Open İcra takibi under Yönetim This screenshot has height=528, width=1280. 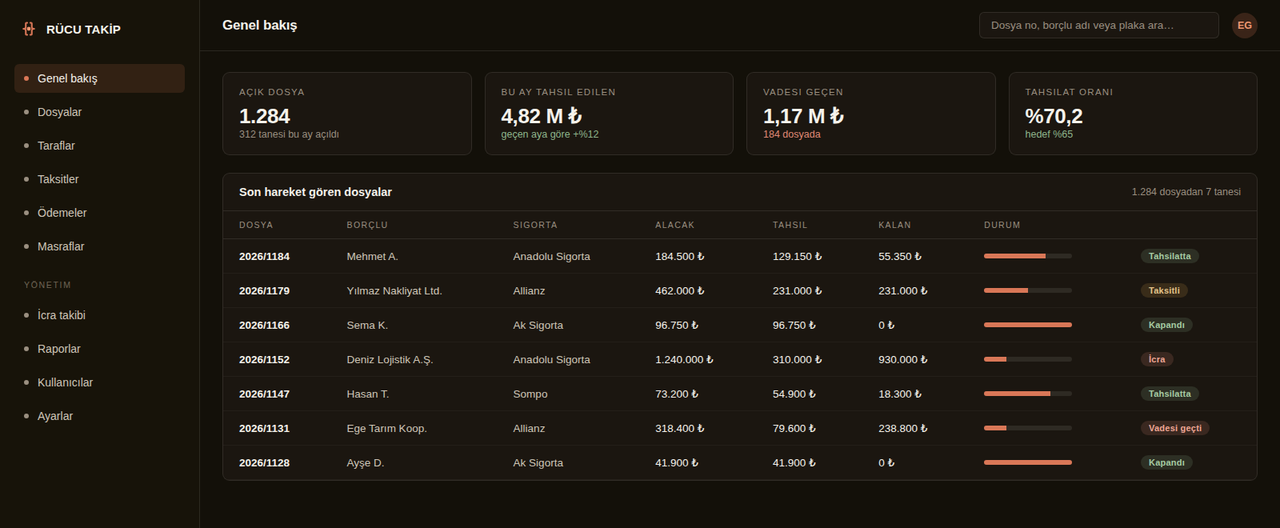click(x=99, y=315)
